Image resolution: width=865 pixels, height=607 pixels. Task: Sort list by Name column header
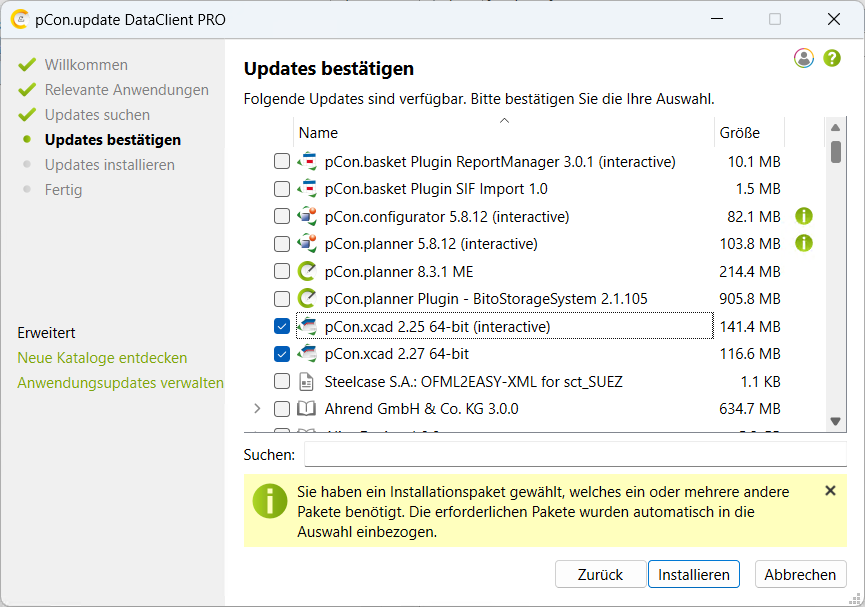tap(504, 132)
